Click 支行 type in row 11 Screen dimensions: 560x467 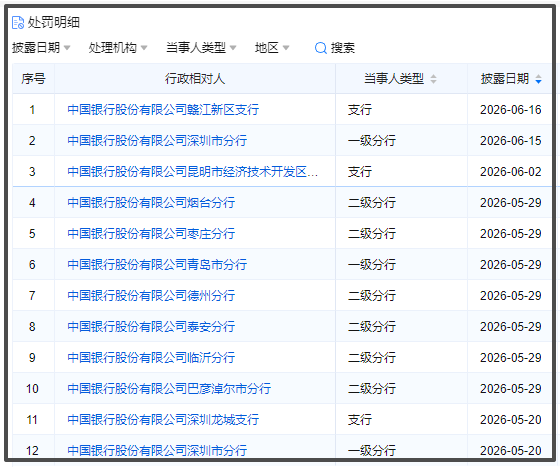click(x=360, y=420)
